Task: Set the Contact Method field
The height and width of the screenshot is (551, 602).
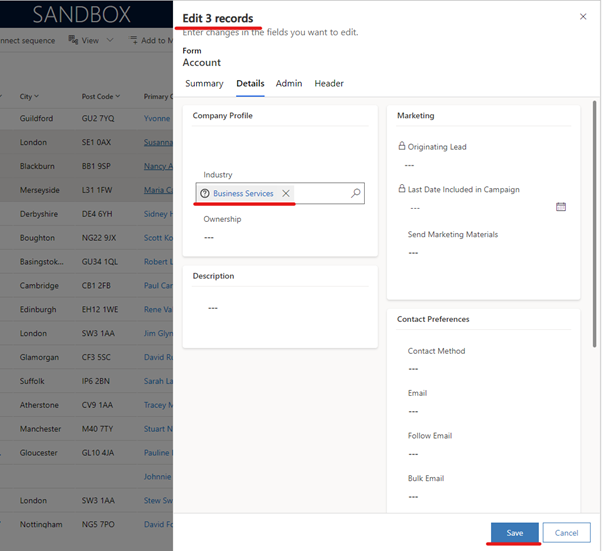Action: (x=413, y=369)
